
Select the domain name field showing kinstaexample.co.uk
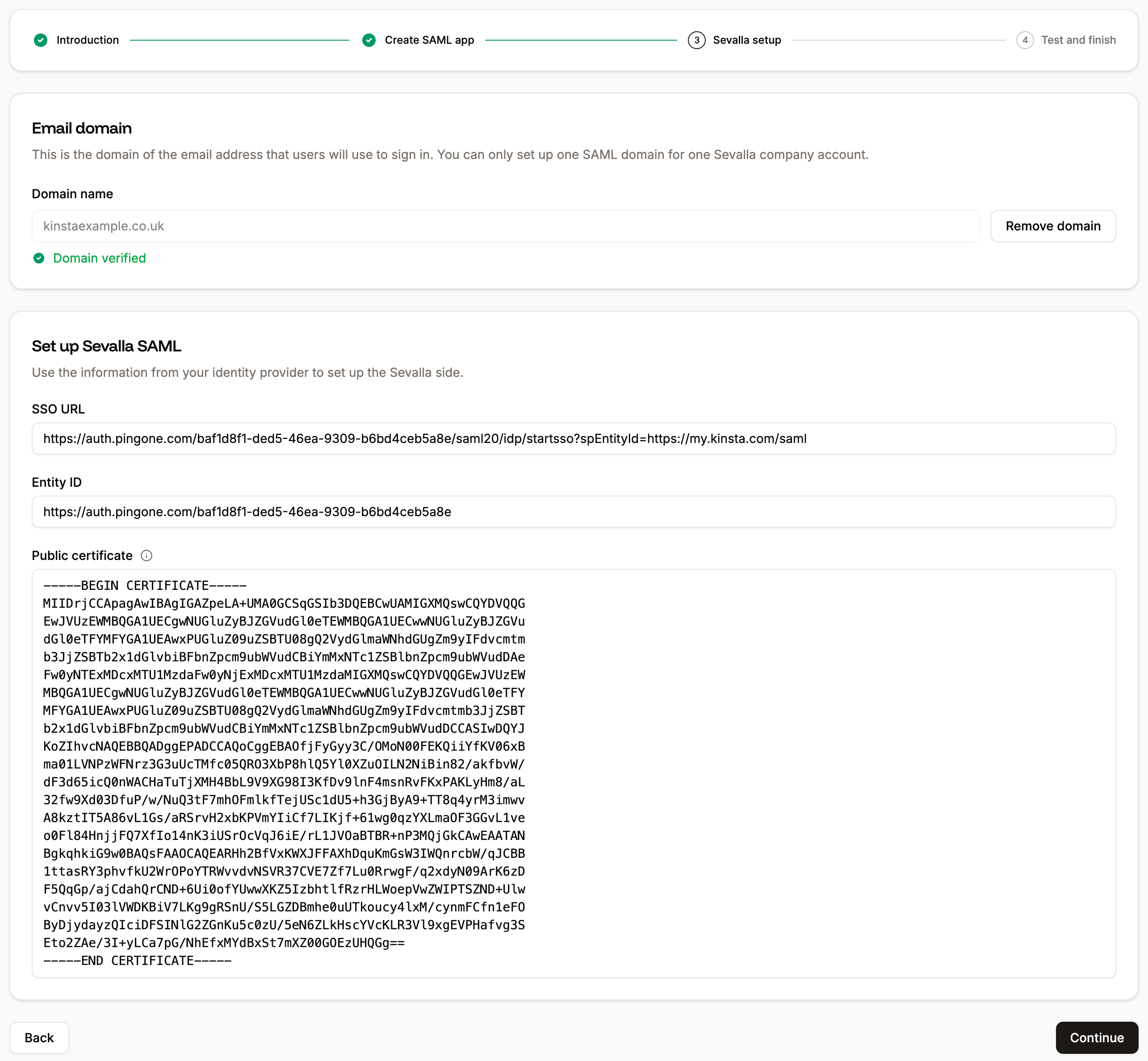505,226
